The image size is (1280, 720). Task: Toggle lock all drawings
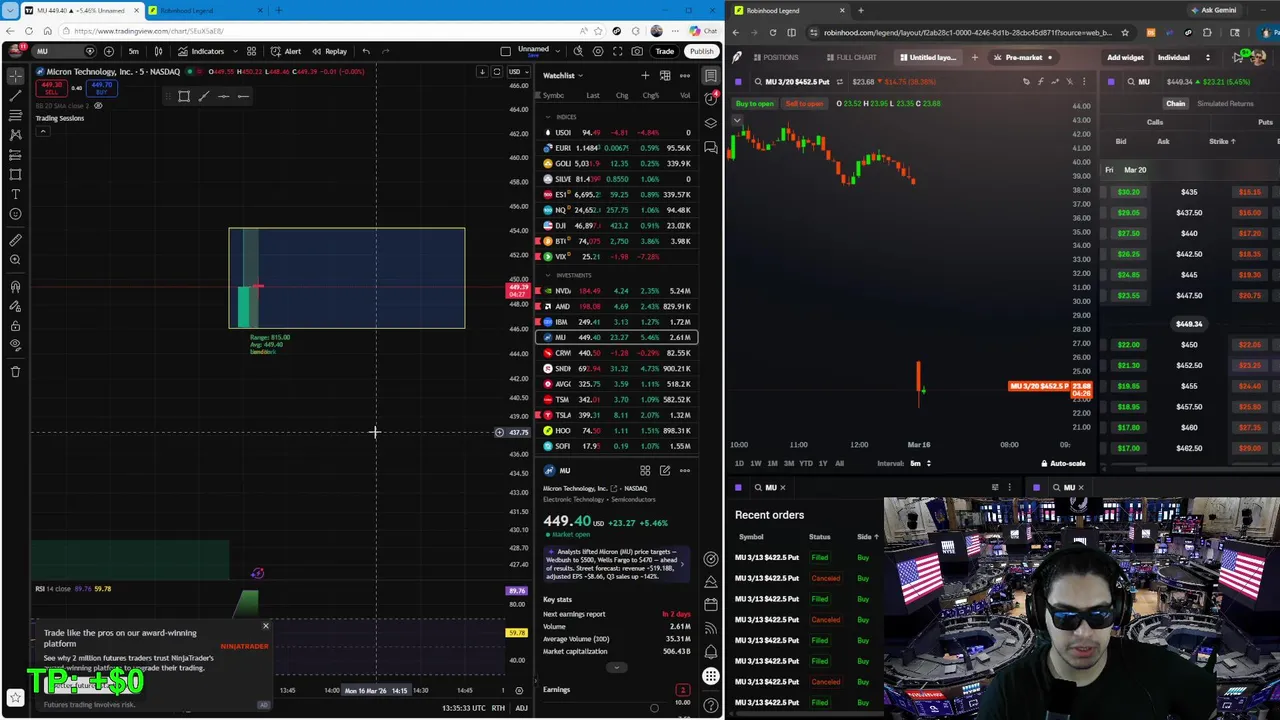click(x=15, y=326)
